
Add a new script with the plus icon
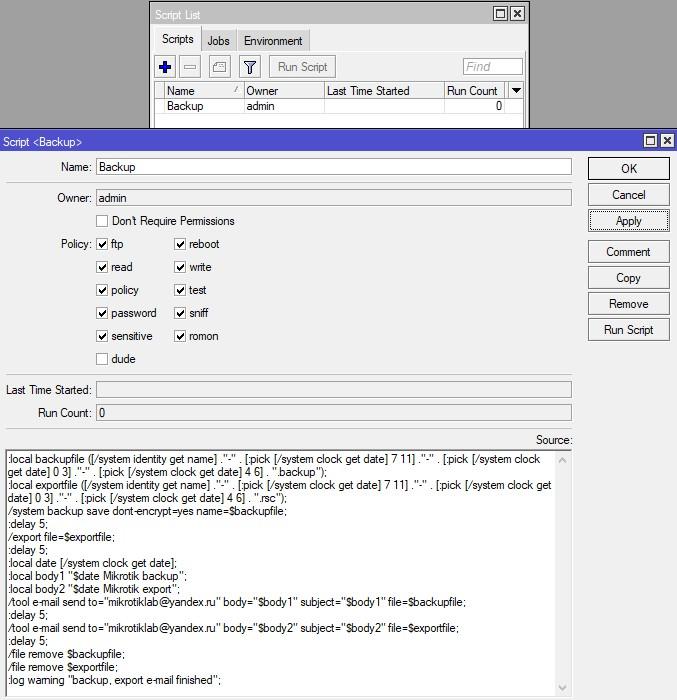[165, 67]
